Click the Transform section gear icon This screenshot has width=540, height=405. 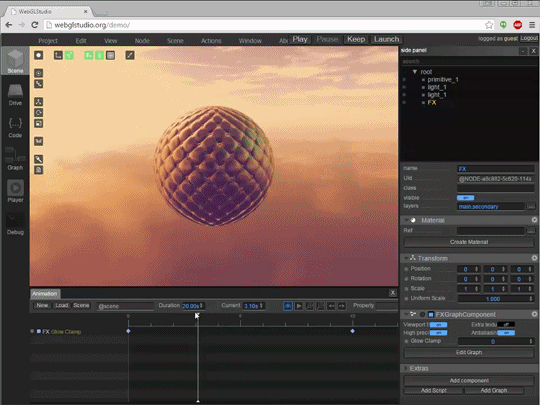[x=534, y=258]
